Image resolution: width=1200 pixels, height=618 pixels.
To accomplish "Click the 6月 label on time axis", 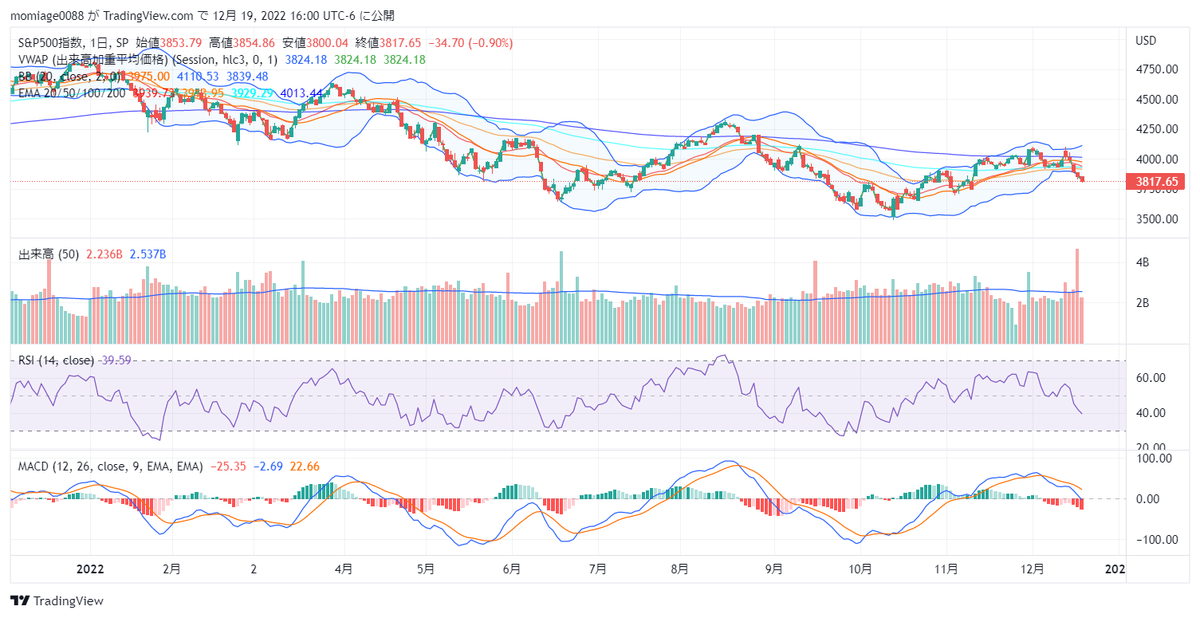I will (511, 568).
